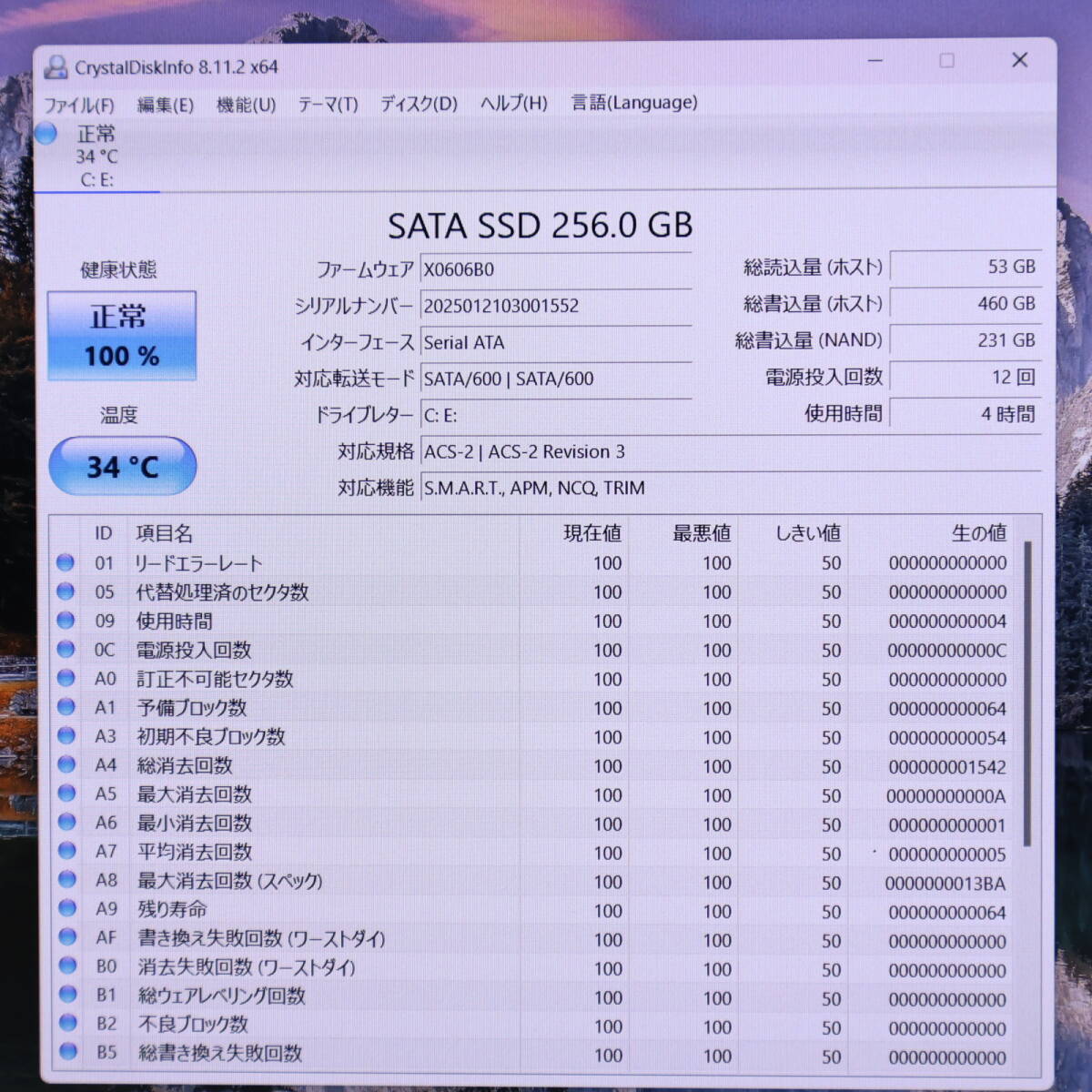Click the status orb for 消去失敗回数 (ワーストダイ) row
The width and height of the screenshot is (1092, 1092).
(x=67, y=966)
